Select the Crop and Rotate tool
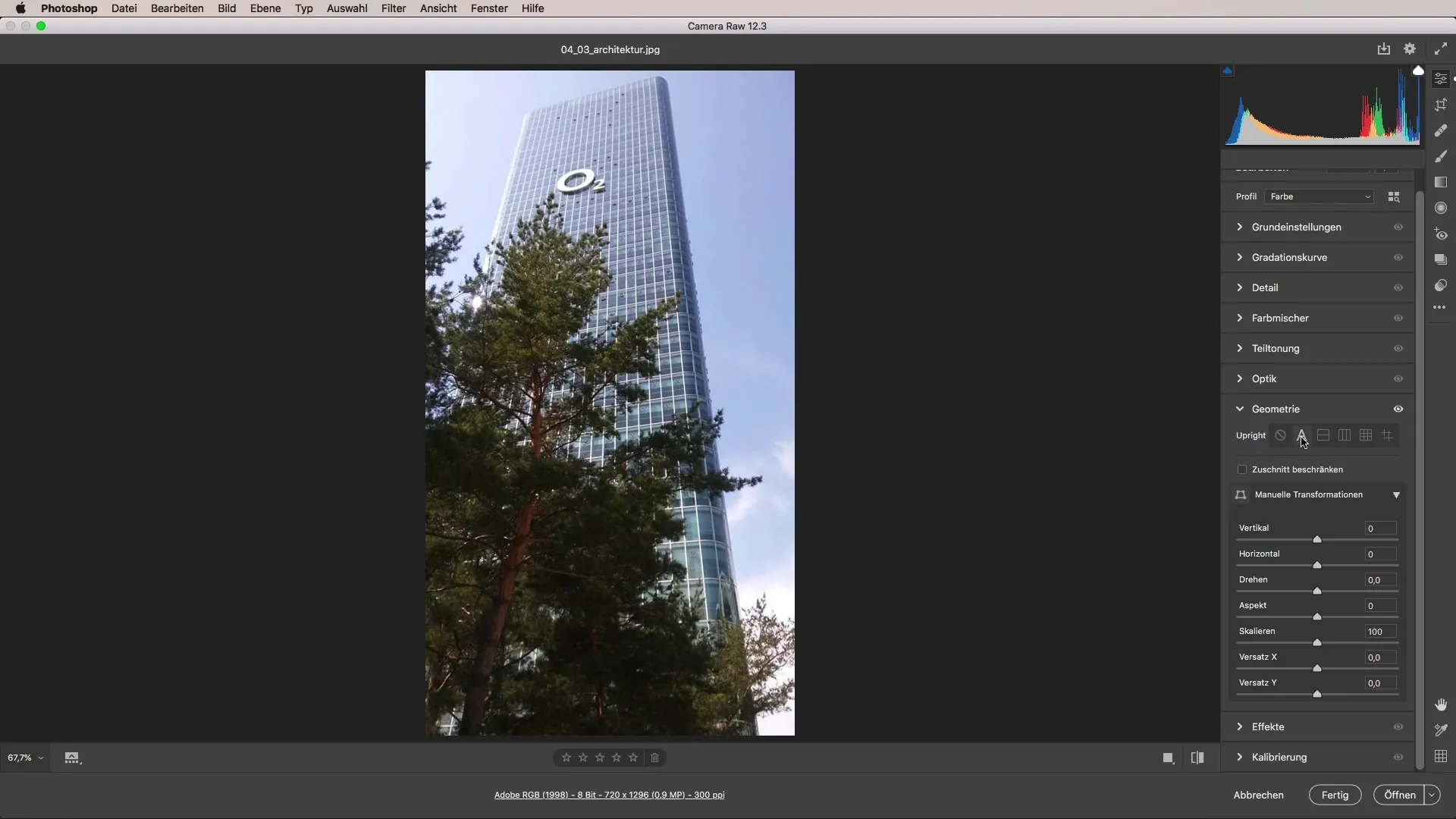The width and height of the screenshot is (1456, 819). point(1441,105)
